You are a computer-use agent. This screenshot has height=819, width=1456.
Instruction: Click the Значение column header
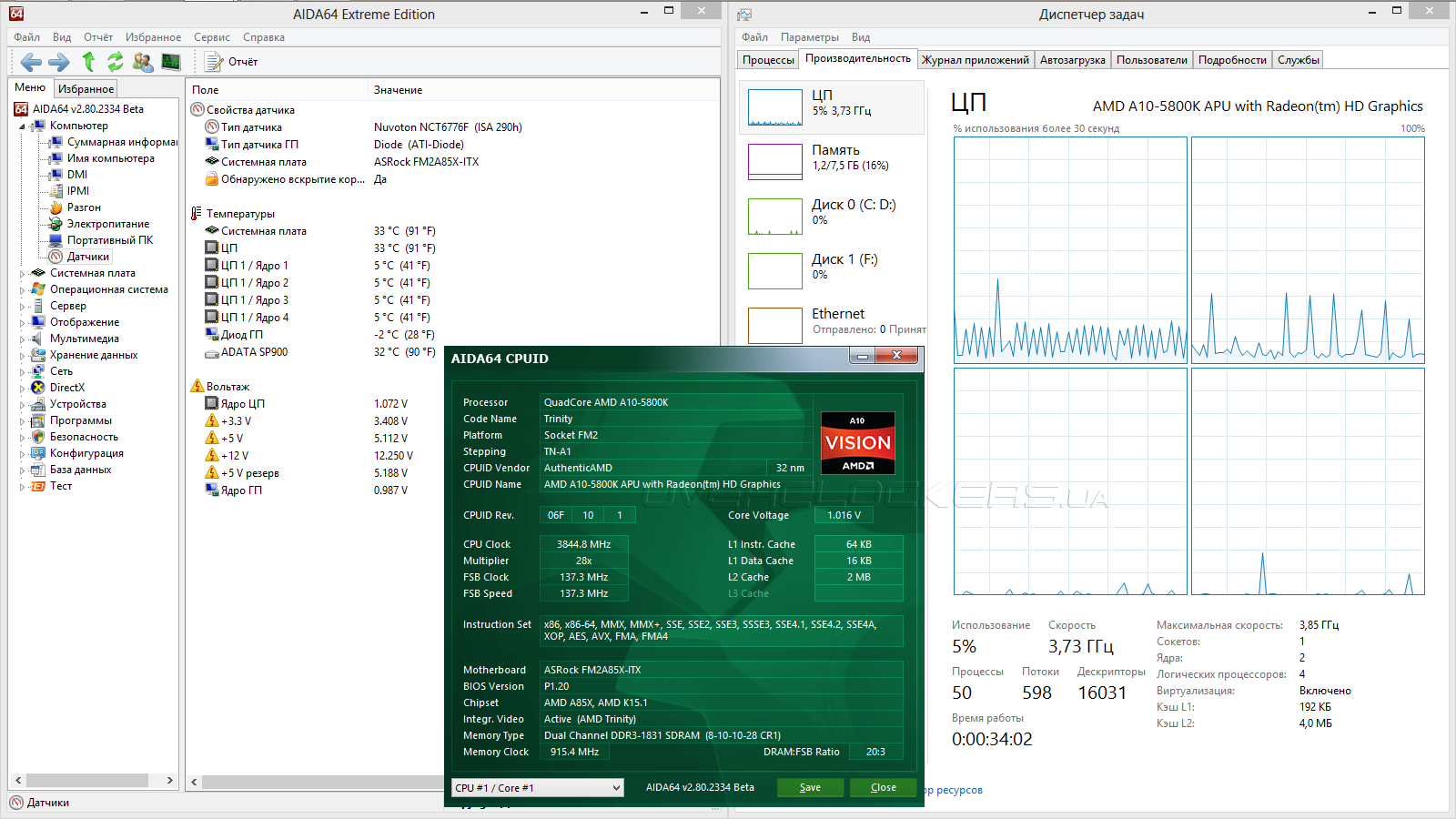point(544,90)
